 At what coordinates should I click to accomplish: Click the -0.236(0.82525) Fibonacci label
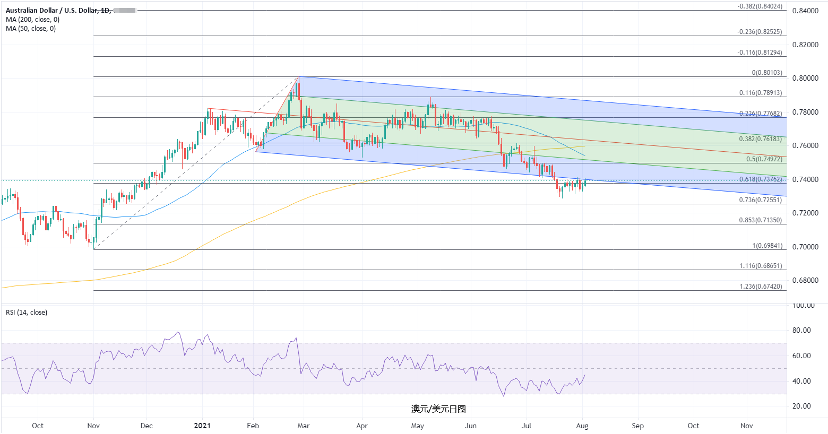(x=760, y=32)
